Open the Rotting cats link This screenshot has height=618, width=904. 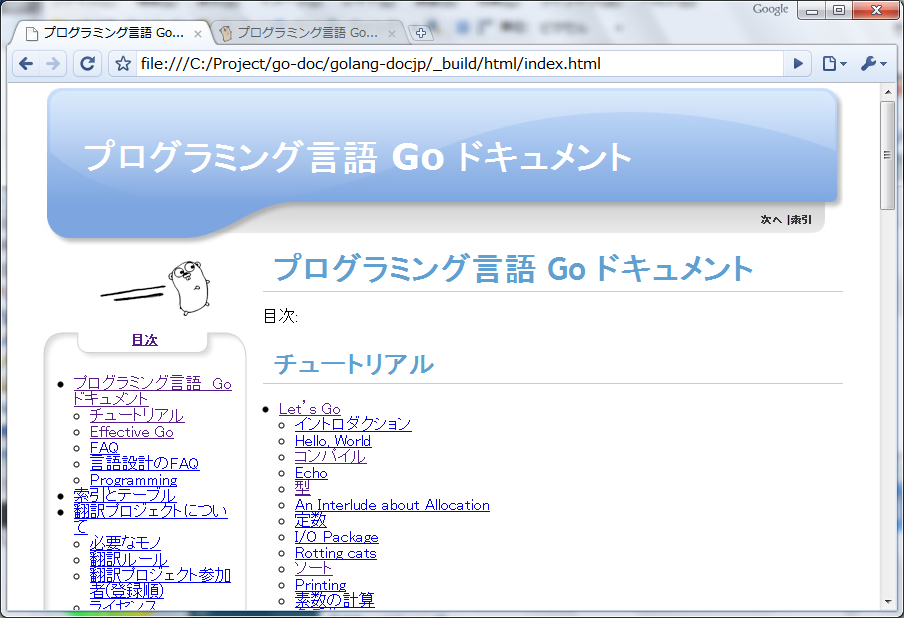(336, 553)
